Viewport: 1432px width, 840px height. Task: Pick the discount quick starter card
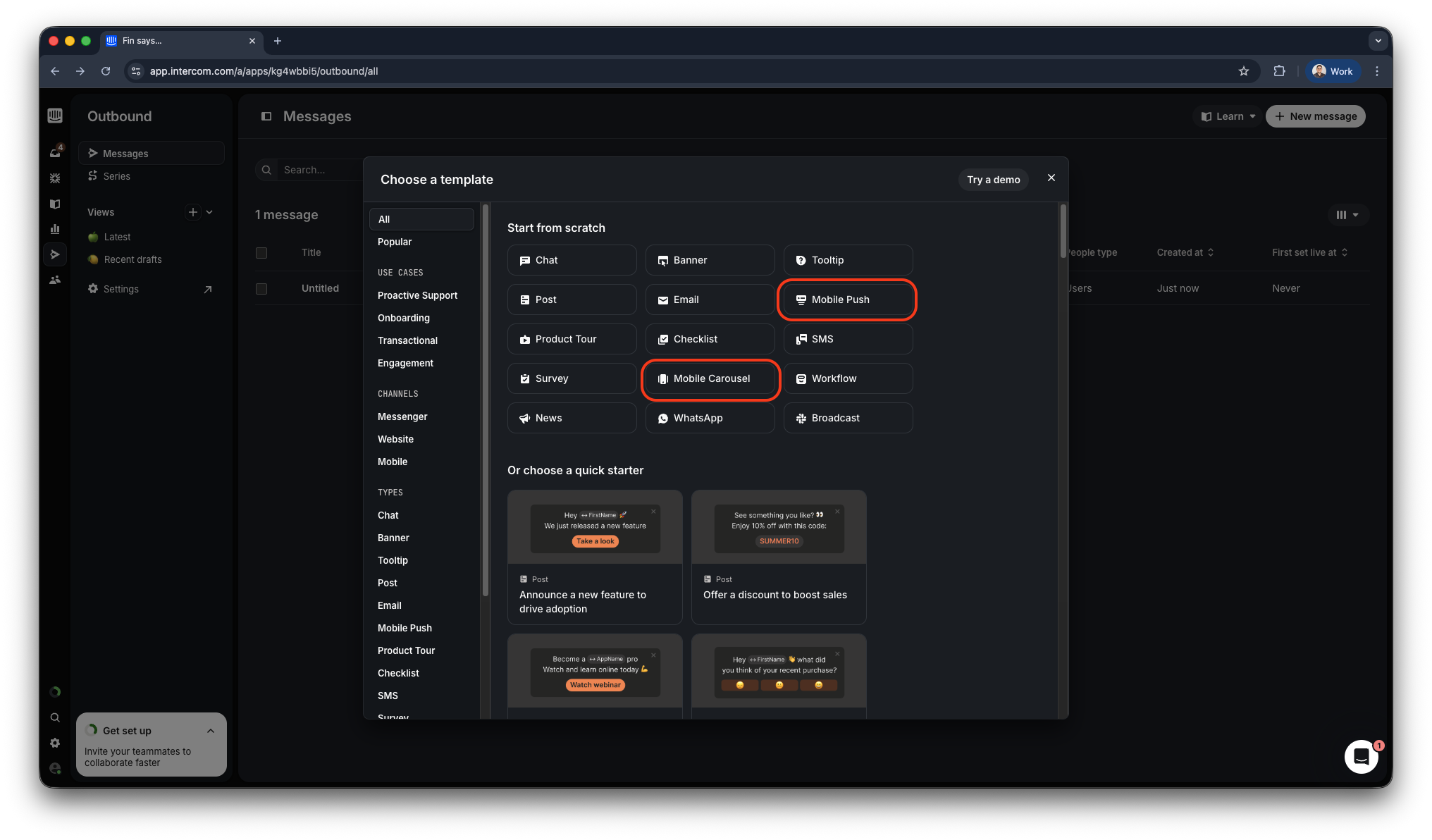click(x=778, y=557)
